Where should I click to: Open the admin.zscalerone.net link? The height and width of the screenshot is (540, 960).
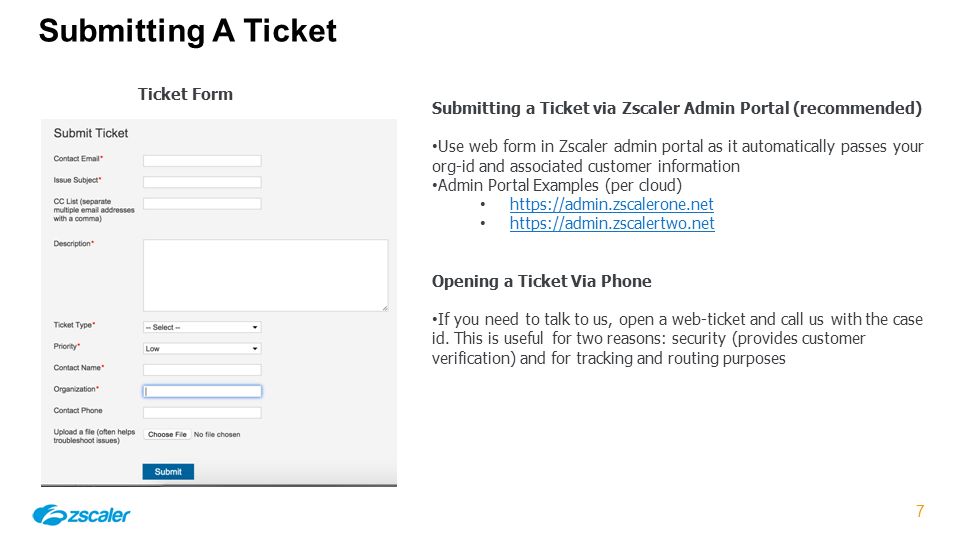click(x=612, y=204)
